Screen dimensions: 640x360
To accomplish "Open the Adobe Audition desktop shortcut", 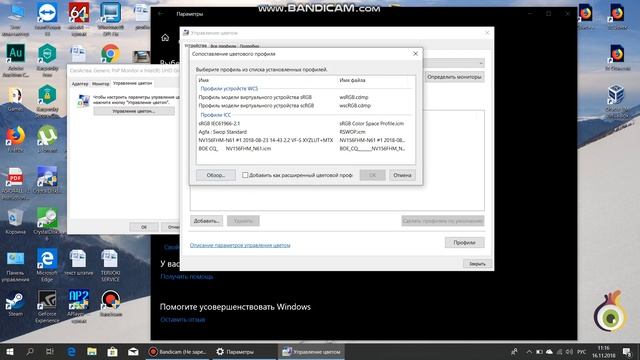I will 16,54.
